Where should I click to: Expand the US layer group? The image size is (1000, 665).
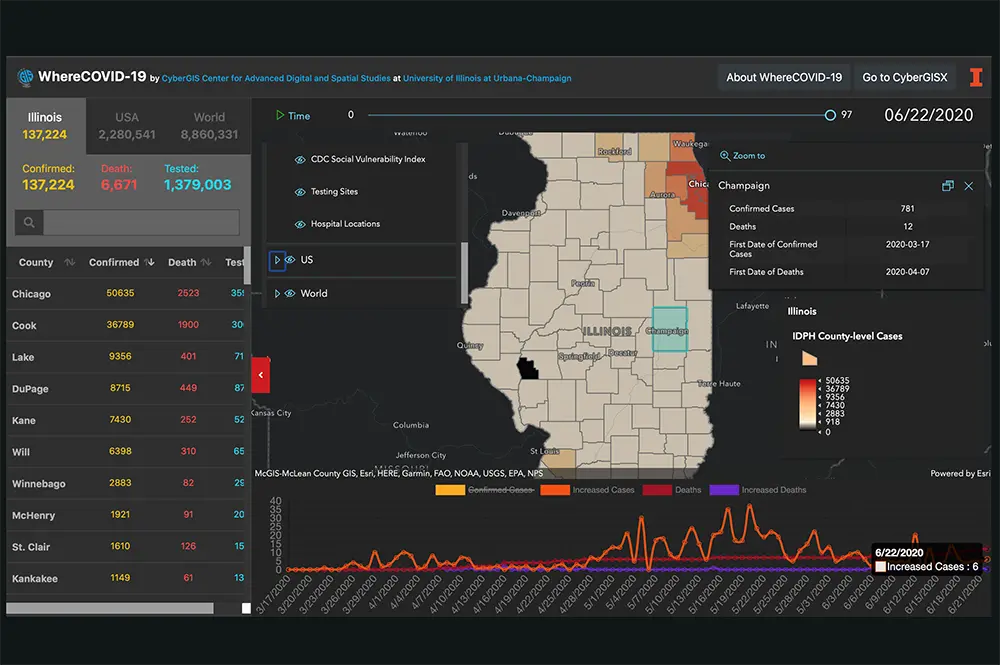pyautogui.click(x=277, y=260)
